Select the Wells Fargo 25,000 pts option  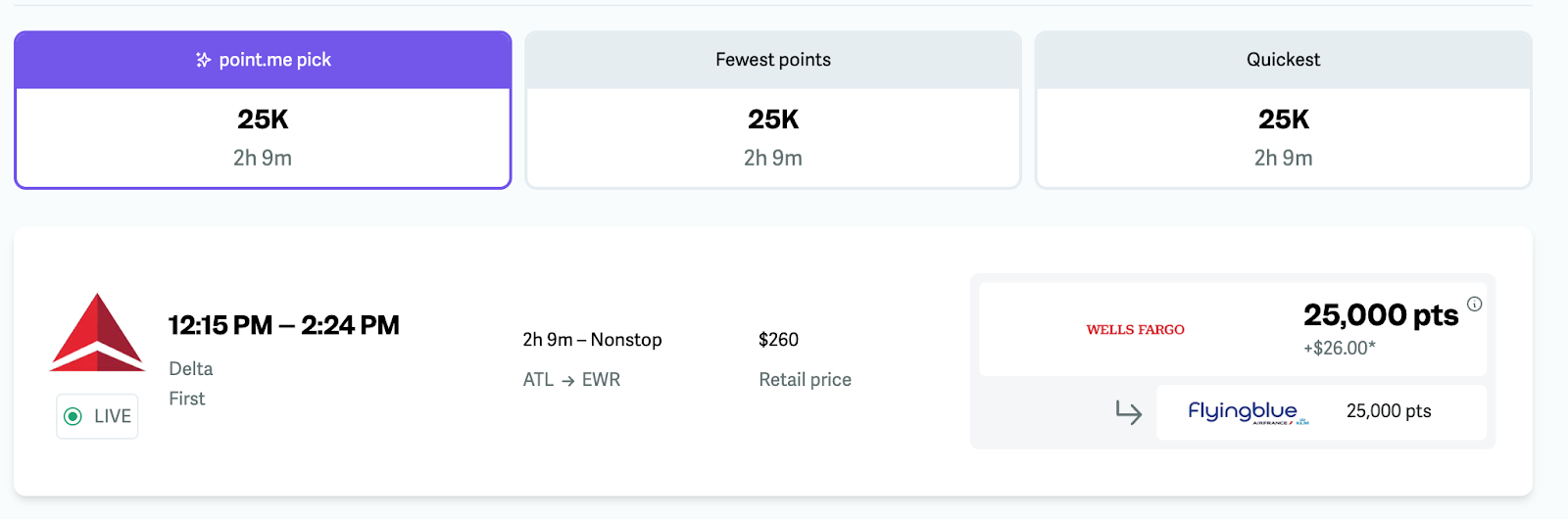pyautogui.click(x=1380, y=315)
